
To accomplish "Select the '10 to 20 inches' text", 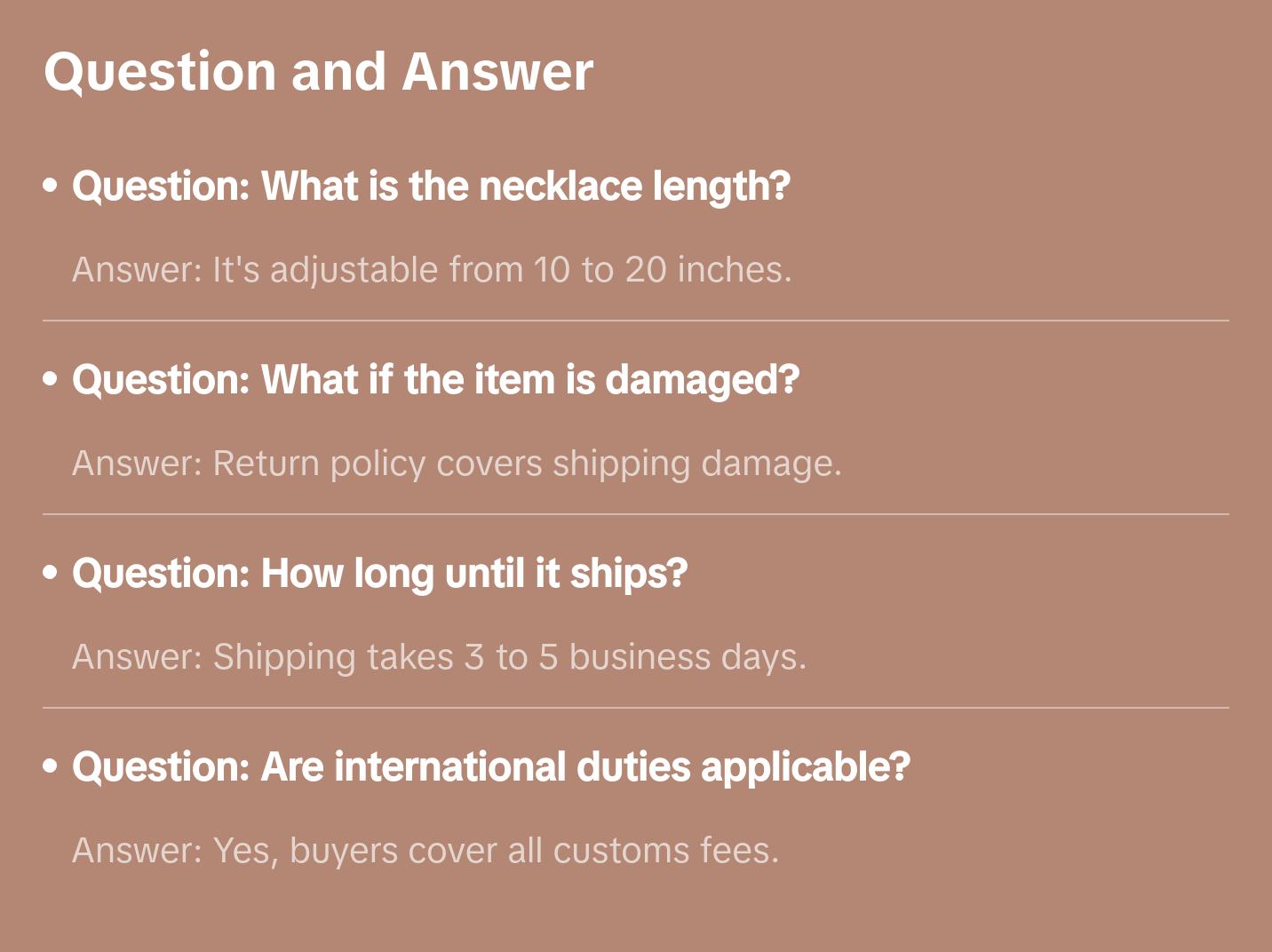I will click(x=662, y=270).
